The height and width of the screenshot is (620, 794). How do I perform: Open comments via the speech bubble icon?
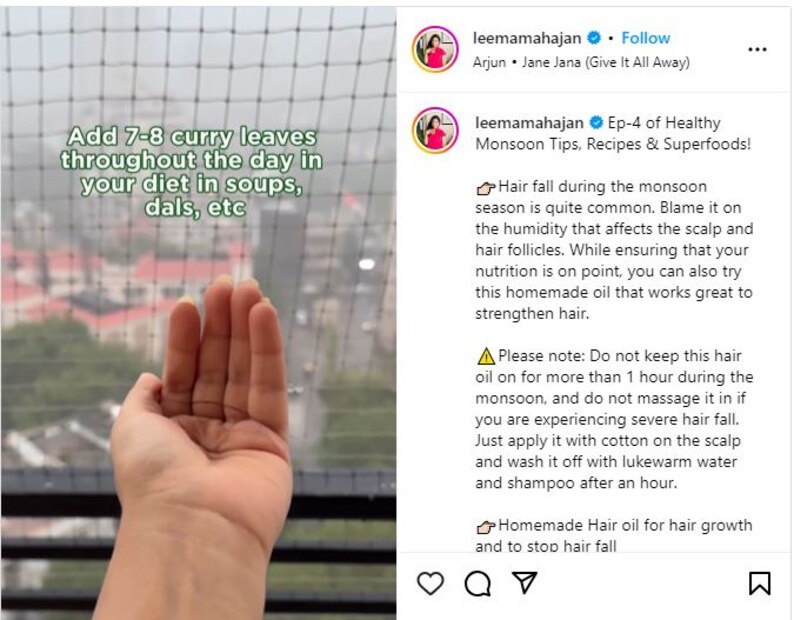[478, 584]
